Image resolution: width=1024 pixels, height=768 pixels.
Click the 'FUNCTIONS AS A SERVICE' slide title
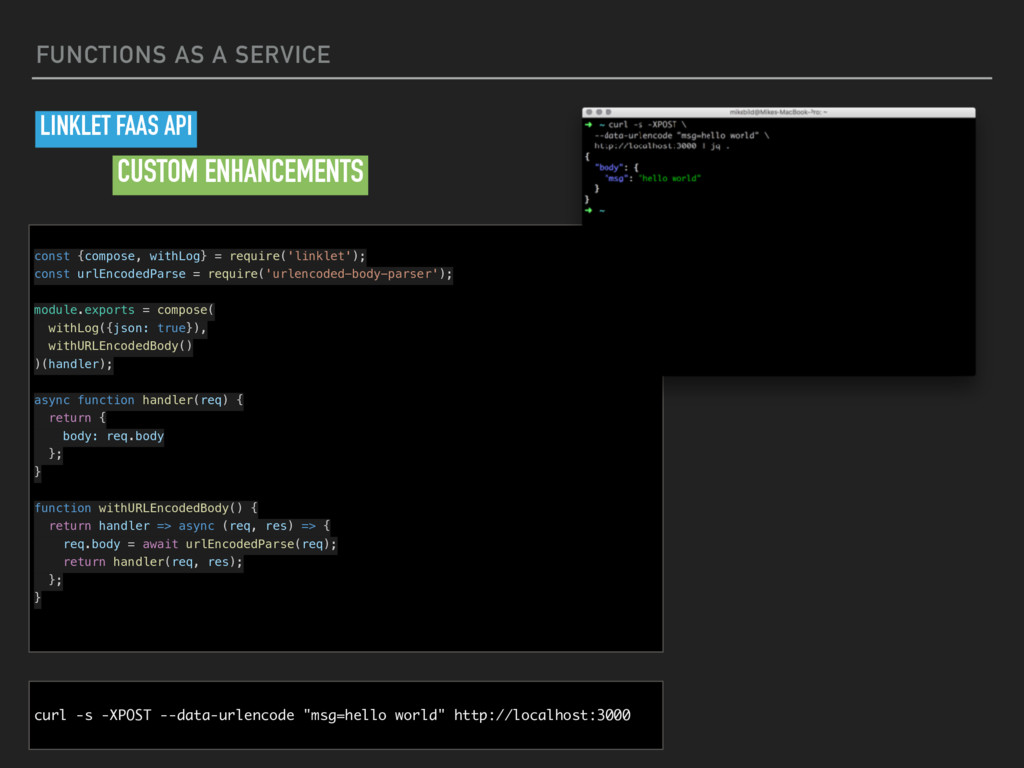point(184,55)
